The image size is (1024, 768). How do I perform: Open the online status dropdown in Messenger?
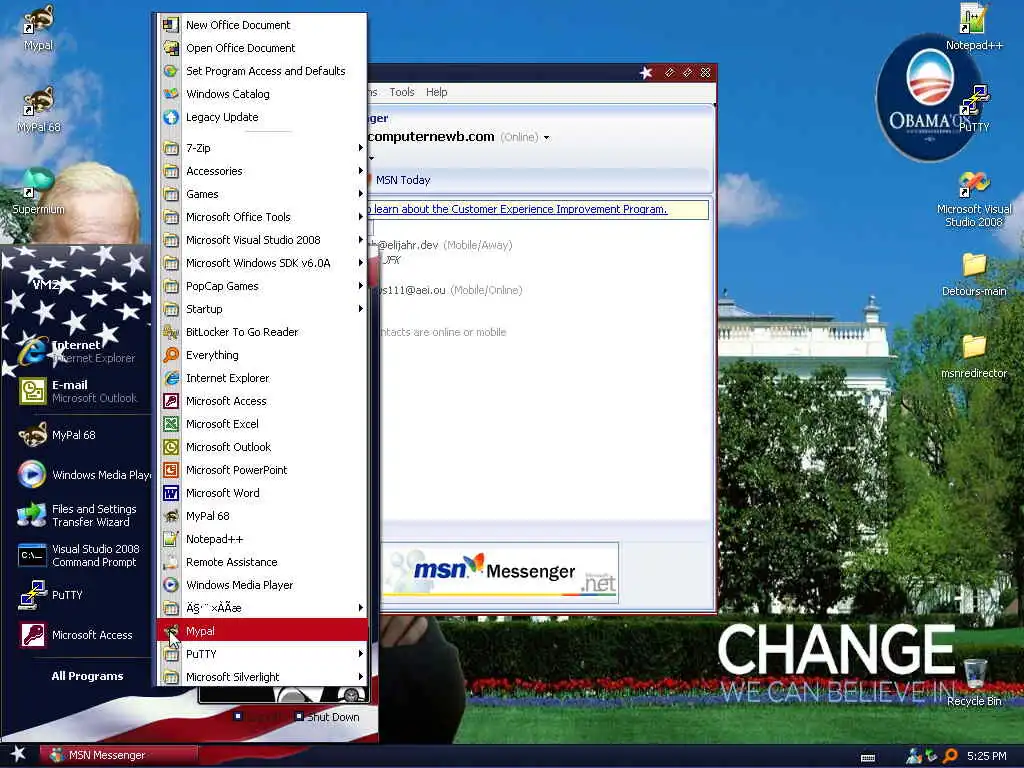click(x=547, y=138)
